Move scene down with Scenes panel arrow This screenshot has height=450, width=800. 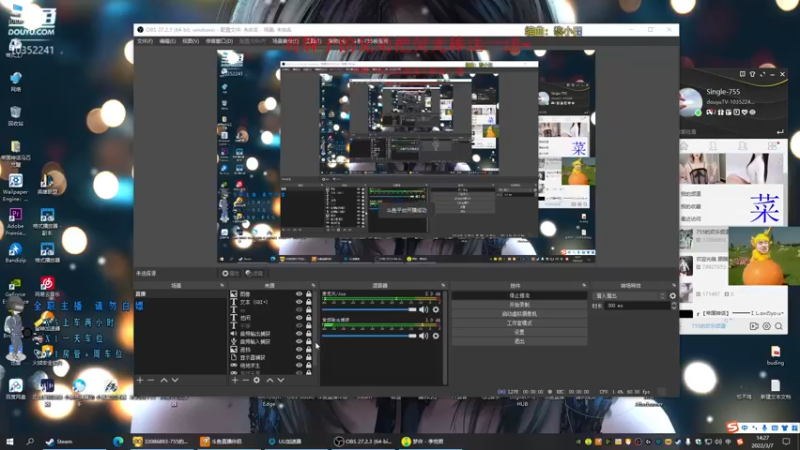(175, 380)
